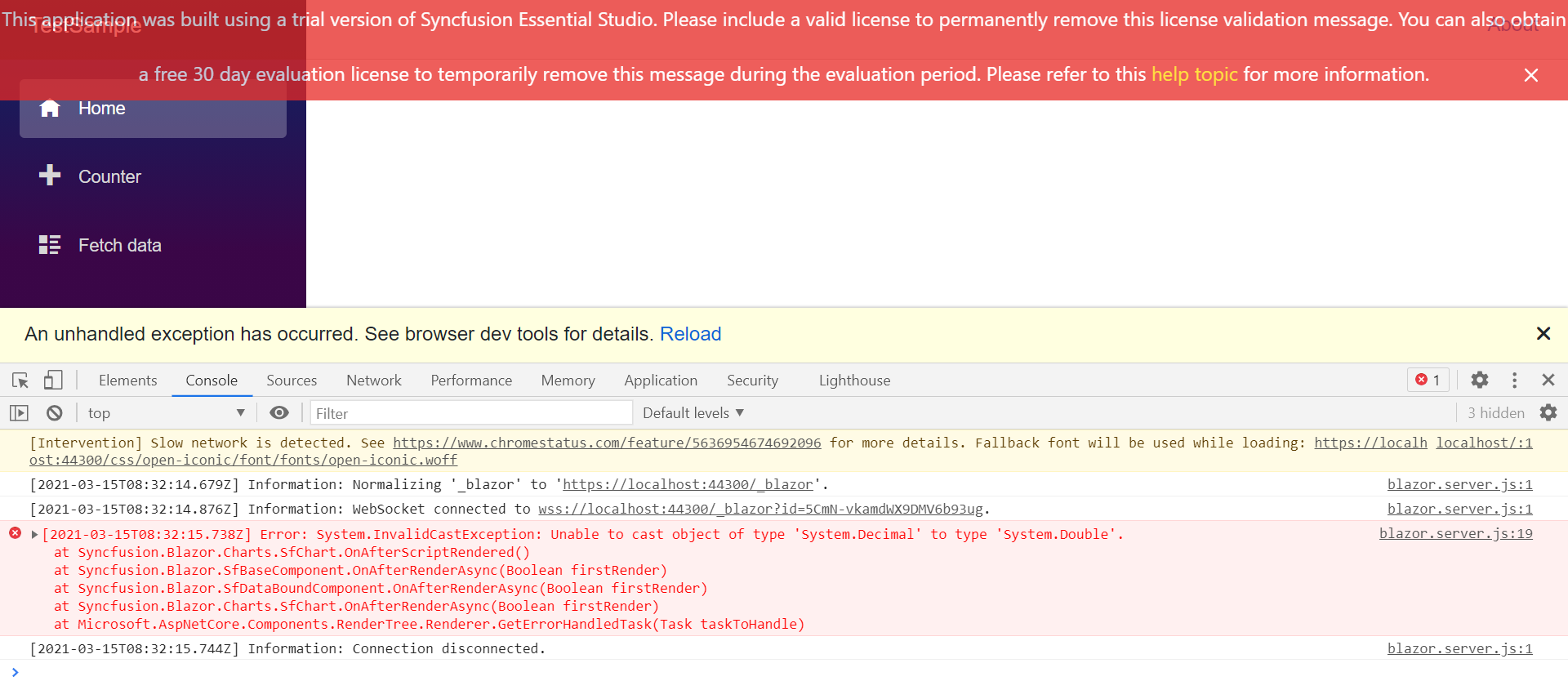
Task: Open DevTools settings gear icon
Action: coord(1479,381)
